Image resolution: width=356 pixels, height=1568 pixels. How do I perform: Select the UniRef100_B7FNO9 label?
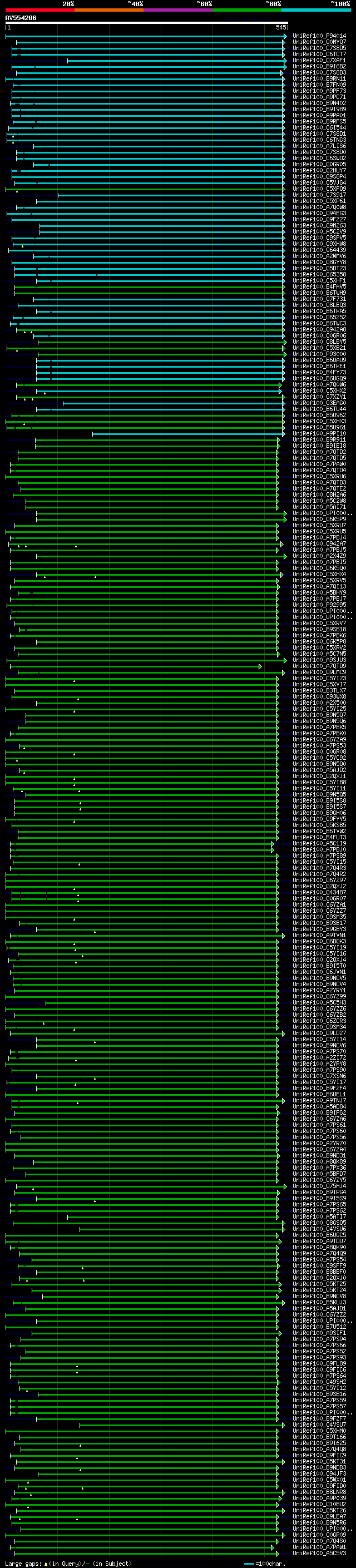coord(319,85)
